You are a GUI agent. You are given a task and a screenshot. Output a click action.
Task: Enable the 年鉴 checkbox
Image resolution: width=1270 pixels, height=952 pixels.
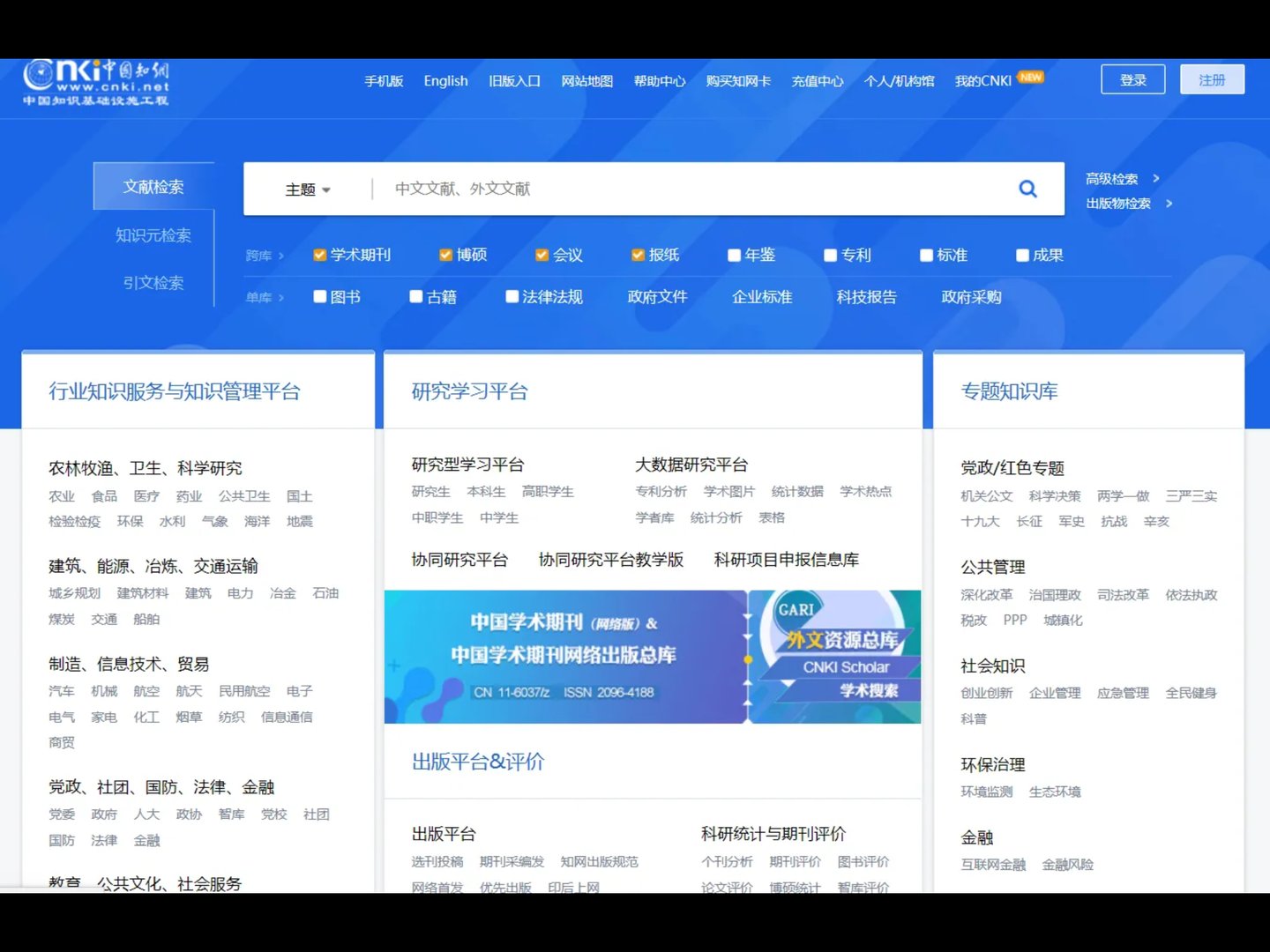735,255
